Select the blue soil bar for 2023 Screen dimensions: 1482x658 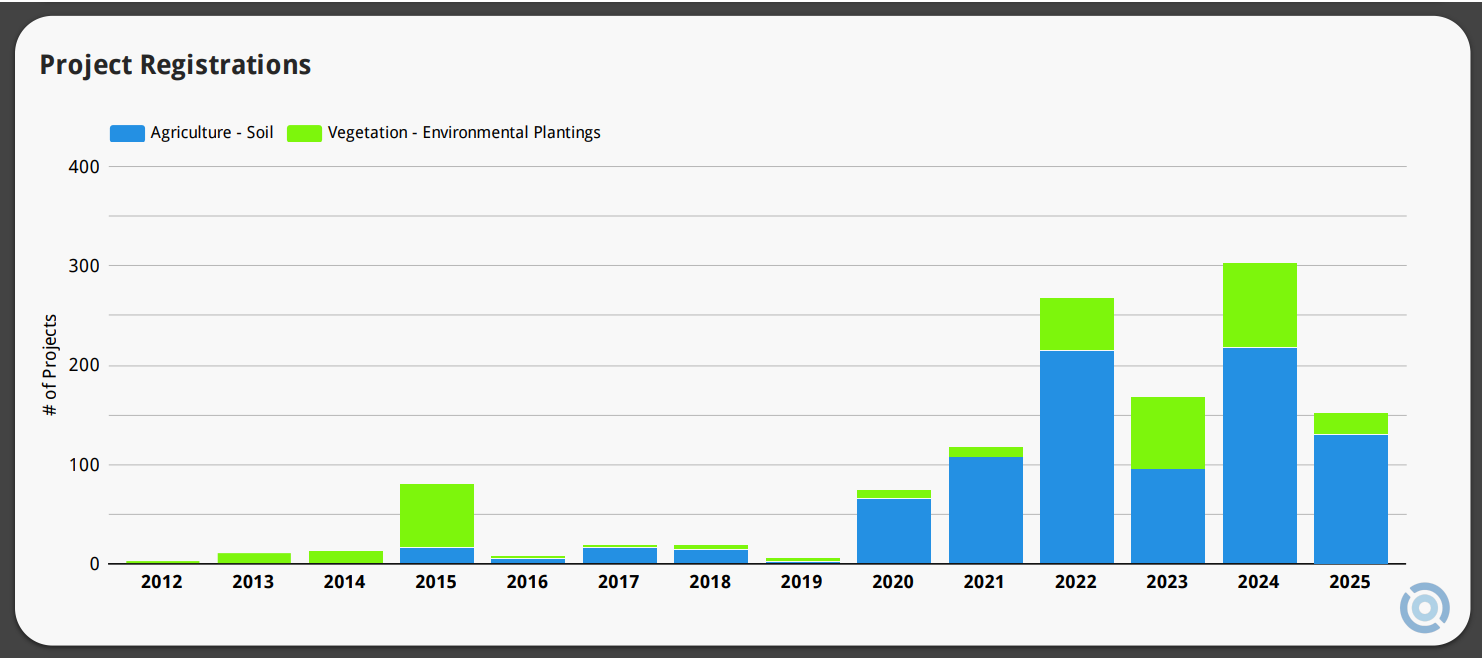coord(1167,516)
